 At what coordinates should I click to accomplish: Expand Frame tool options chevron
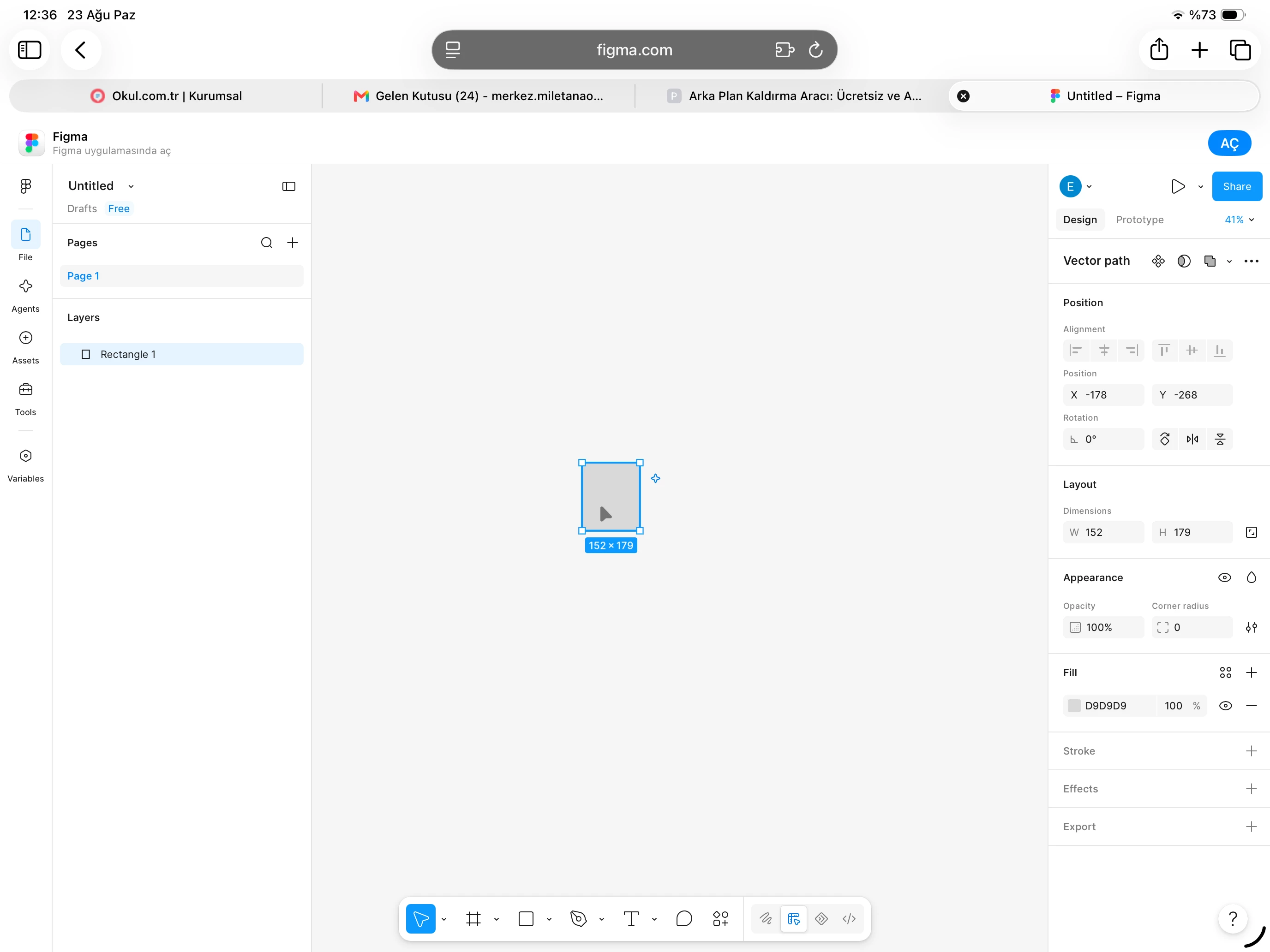pyautogui.click(x=496, y=919)
